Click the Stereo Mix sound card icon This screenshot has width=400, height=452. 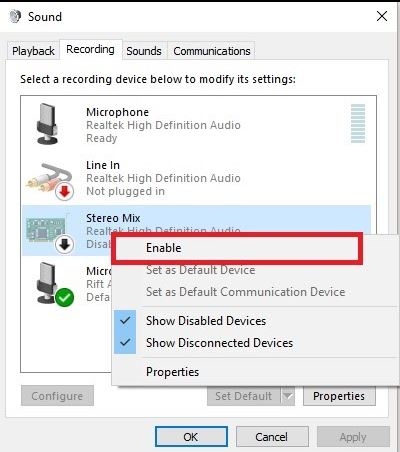pos(46,229)
